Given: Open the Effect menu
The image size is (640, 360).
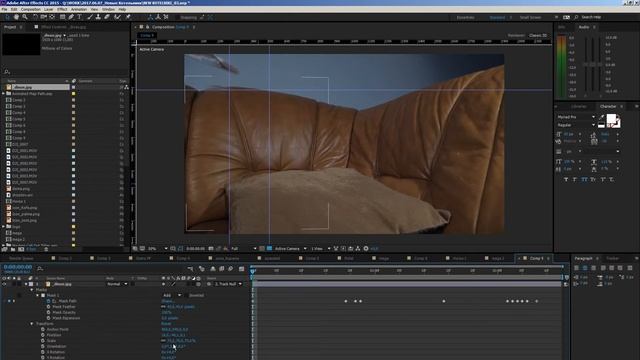Looking at the screenshot, I should 62,9.
